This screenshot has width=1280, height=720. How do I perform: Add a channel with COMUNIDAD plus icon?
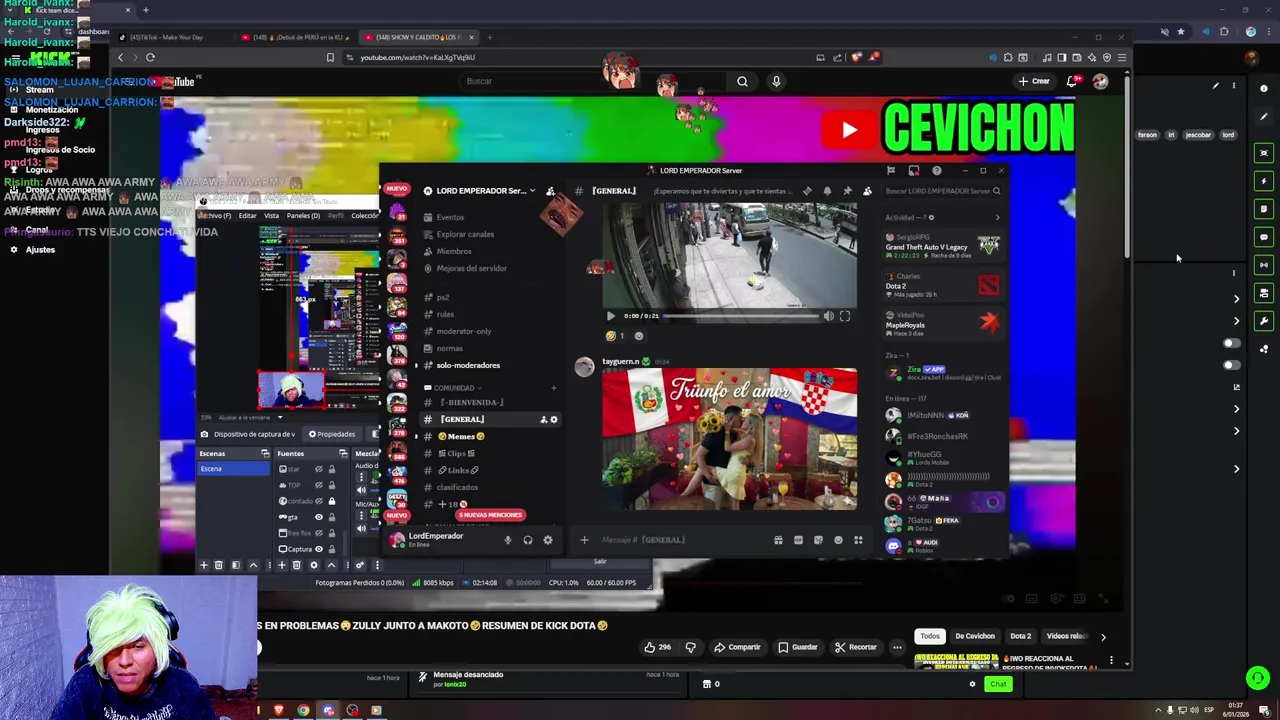click(554, 388)
